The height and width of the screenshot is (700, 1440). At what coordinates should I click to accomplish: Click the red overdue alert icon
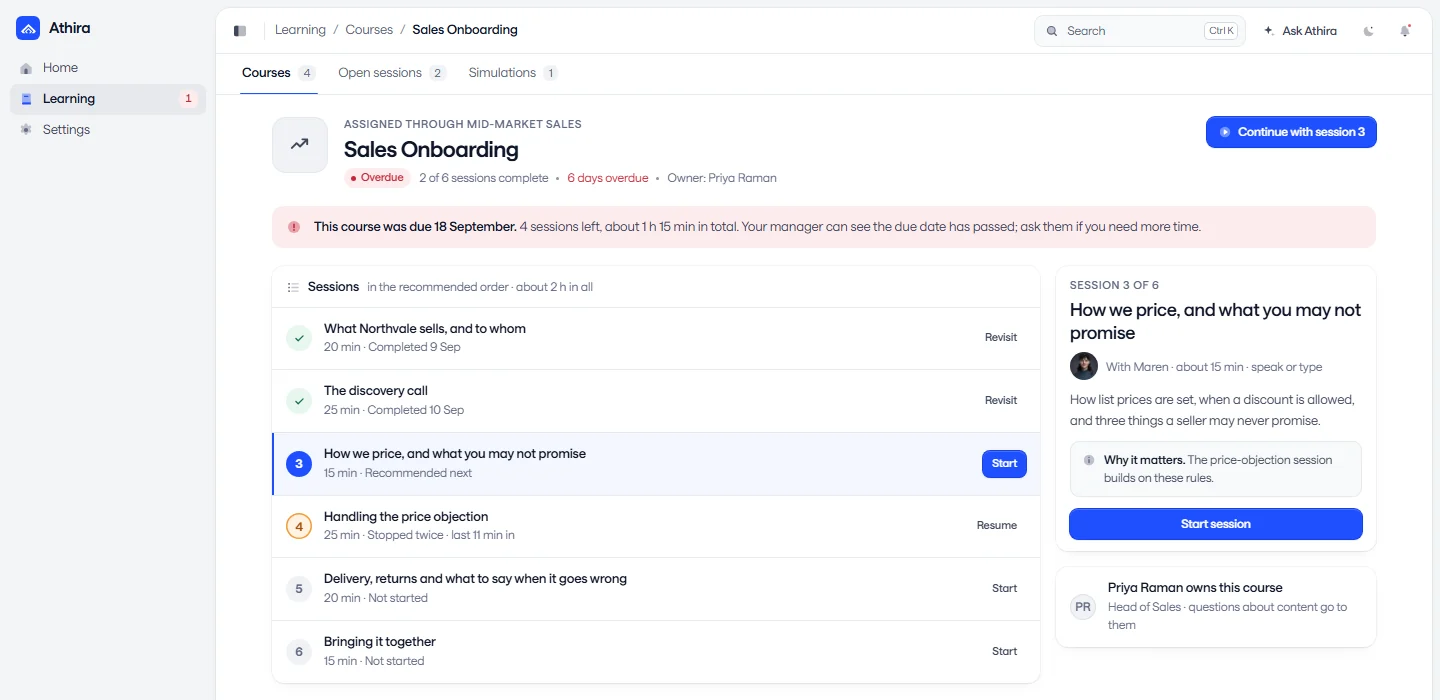pyautogui.click(x=294, y=227)
